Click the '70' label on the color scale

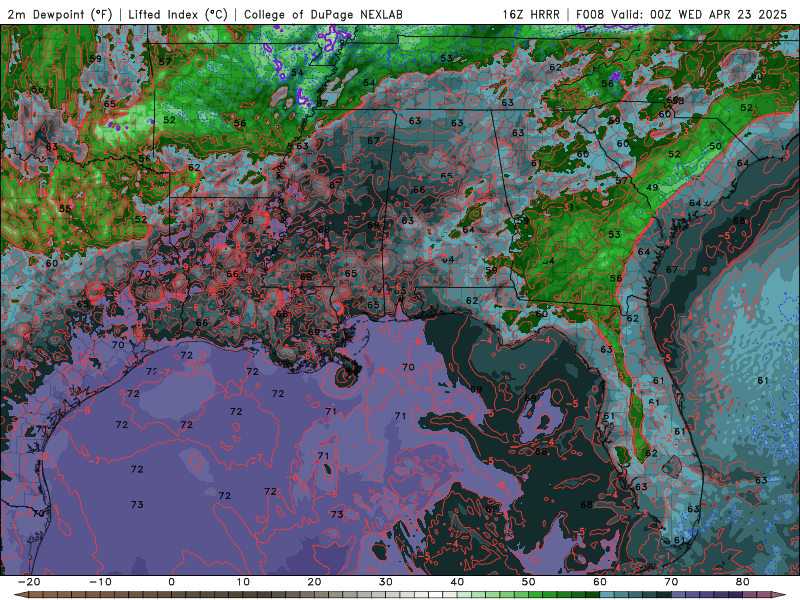click(671, 582)
